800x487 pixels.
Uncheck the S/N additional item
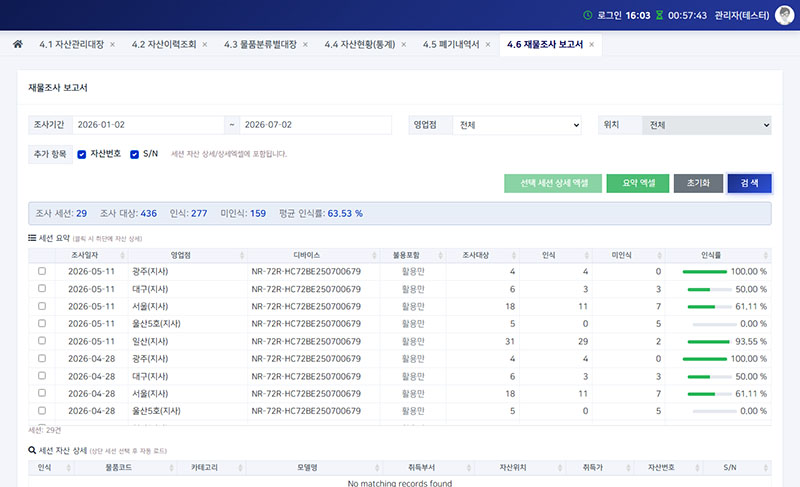click(x=134, y=155)
